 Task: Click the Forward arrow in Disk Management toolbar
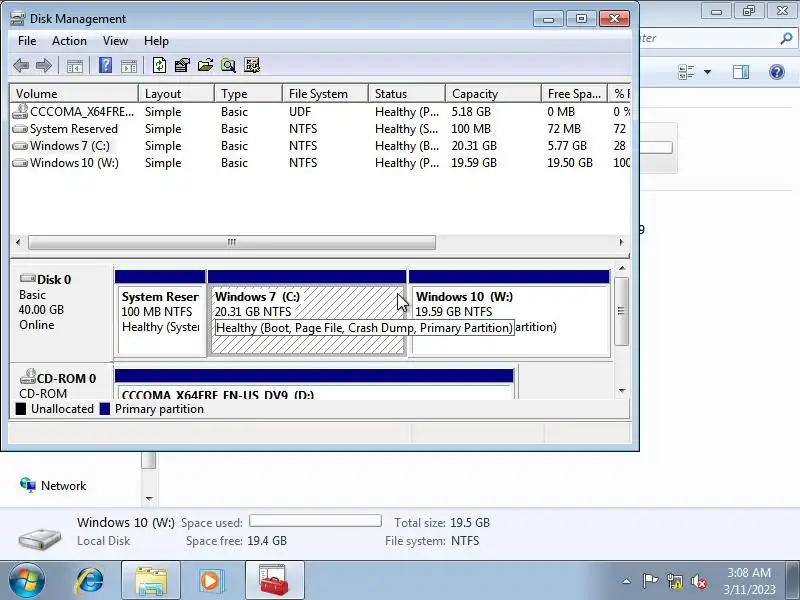coord(44,65)
